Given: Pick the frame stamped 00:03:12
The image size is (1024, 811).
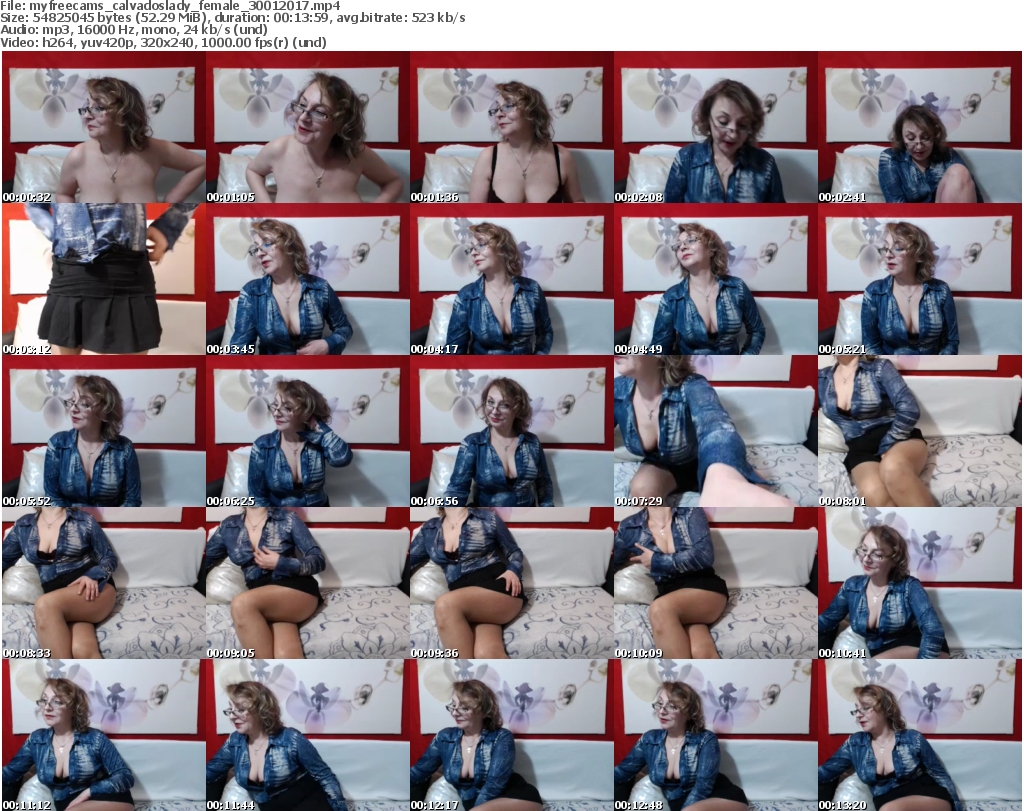Looking at the screenshot, I should [x=104, y=279].
